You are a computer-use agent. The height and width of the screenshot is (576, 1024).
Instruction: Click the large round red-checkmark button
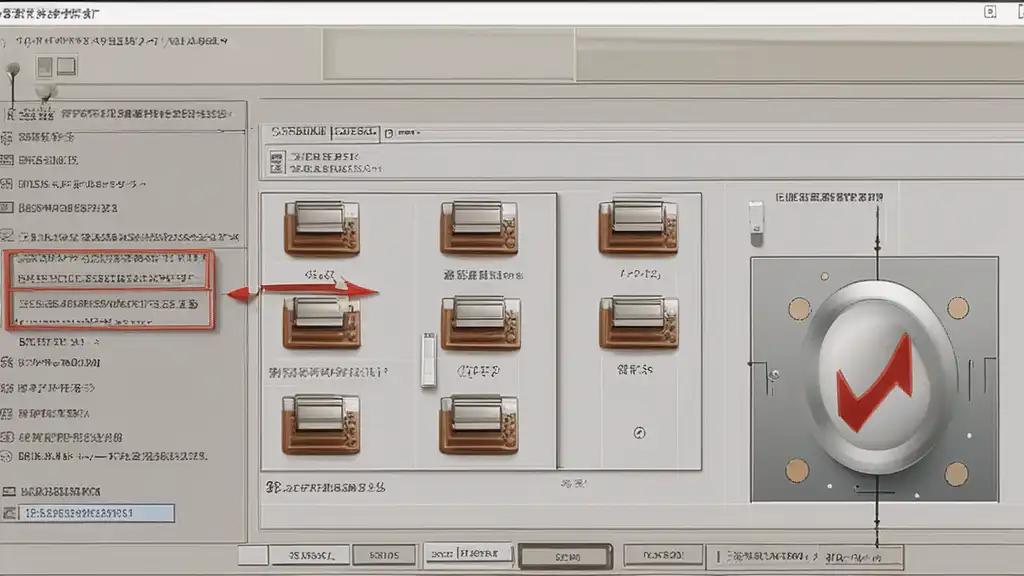coord(882,377)
